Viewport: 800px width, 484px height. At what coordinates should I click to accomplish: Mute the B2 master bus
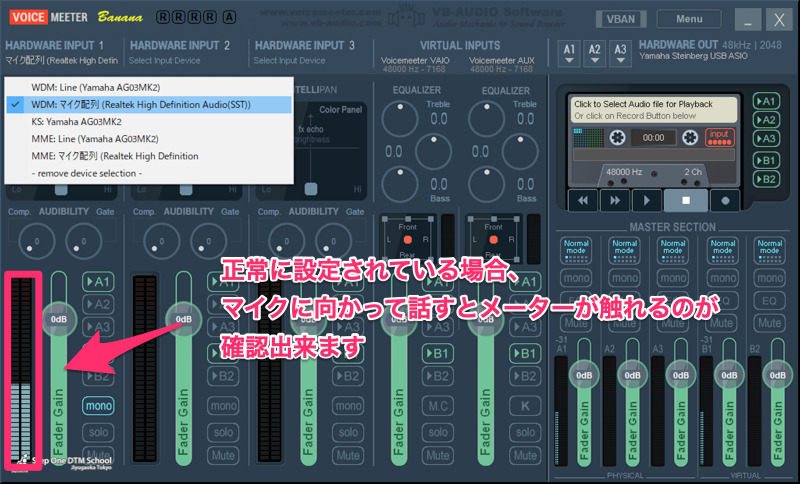click(769, 323)
